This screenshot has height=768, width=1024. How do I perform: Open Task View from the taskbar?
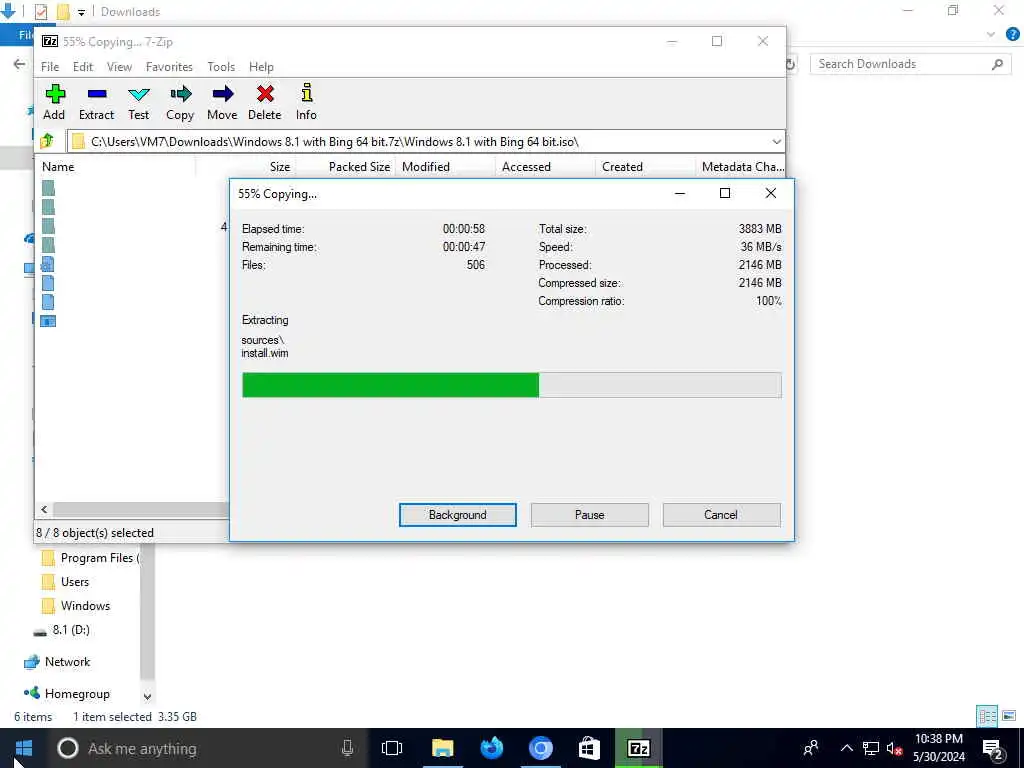(x=392, y=748)
